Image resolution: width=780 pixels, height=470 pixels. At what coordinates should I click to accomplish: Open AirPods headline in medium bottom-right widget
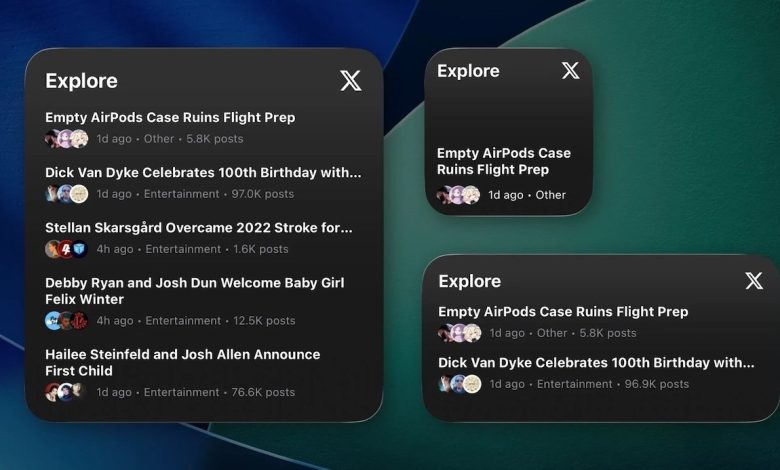(563, 312)
